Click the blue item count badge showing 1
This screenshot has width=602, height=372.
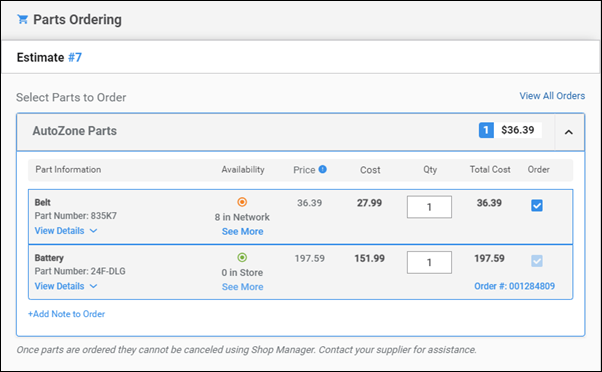point(486,130)
